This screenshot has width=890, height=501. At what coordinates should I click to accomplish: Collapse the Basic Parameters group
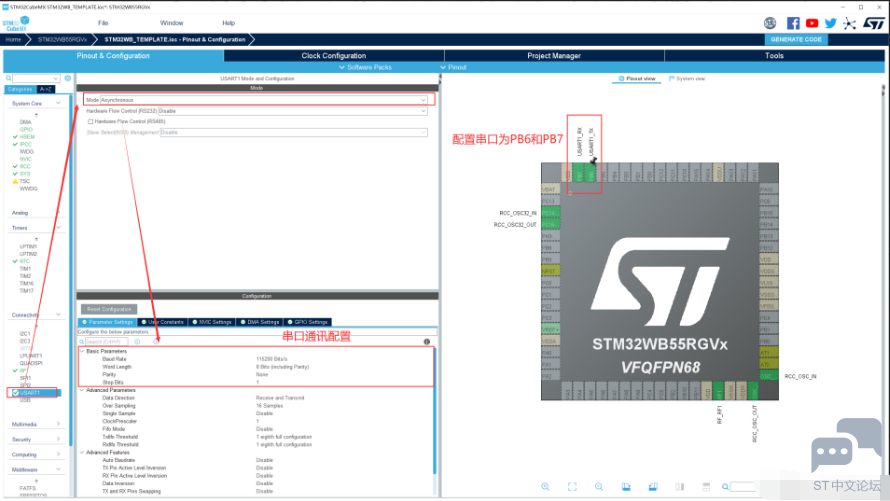(x=82, y=351)
